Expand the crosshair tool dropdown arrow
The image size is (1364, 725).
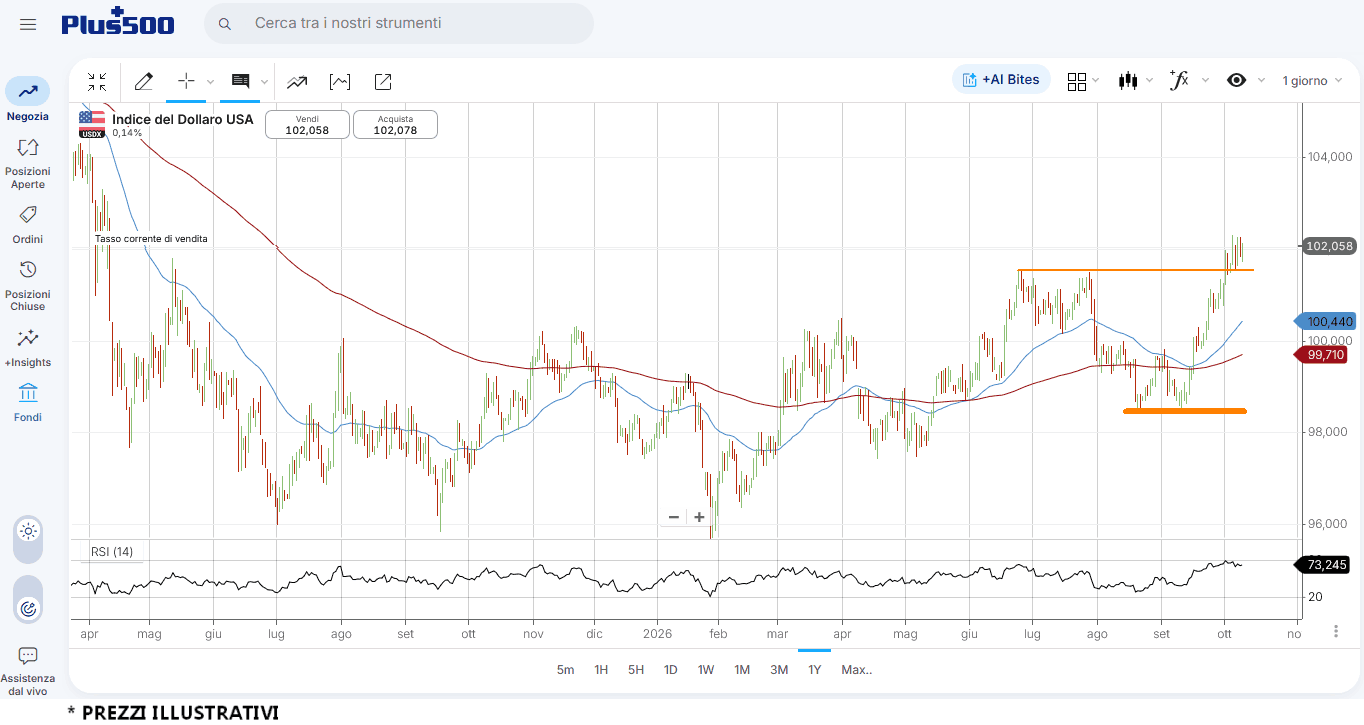point(210,82)
